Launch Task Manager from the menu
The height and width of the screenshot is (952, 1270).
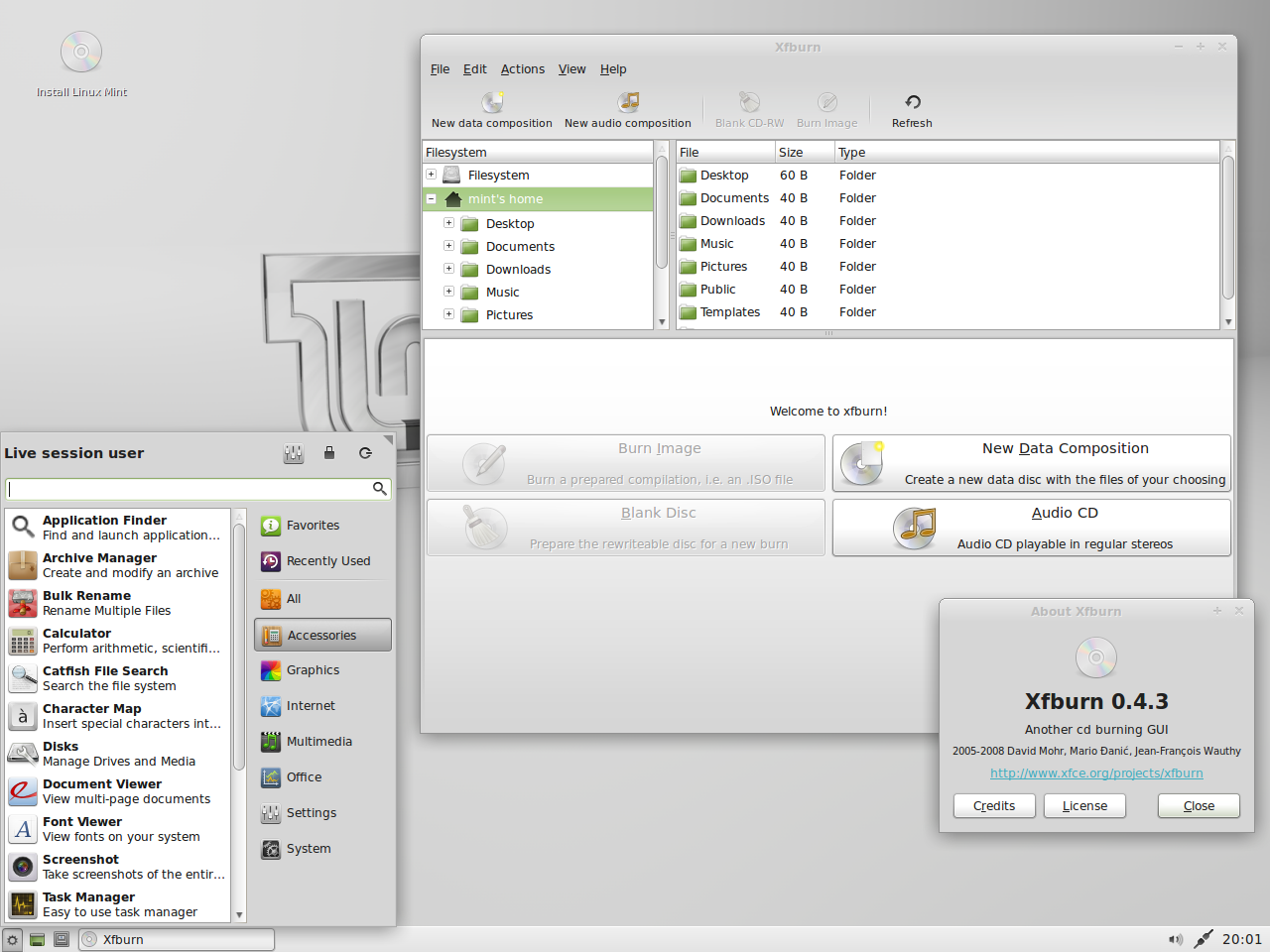[x=117, y=904]
